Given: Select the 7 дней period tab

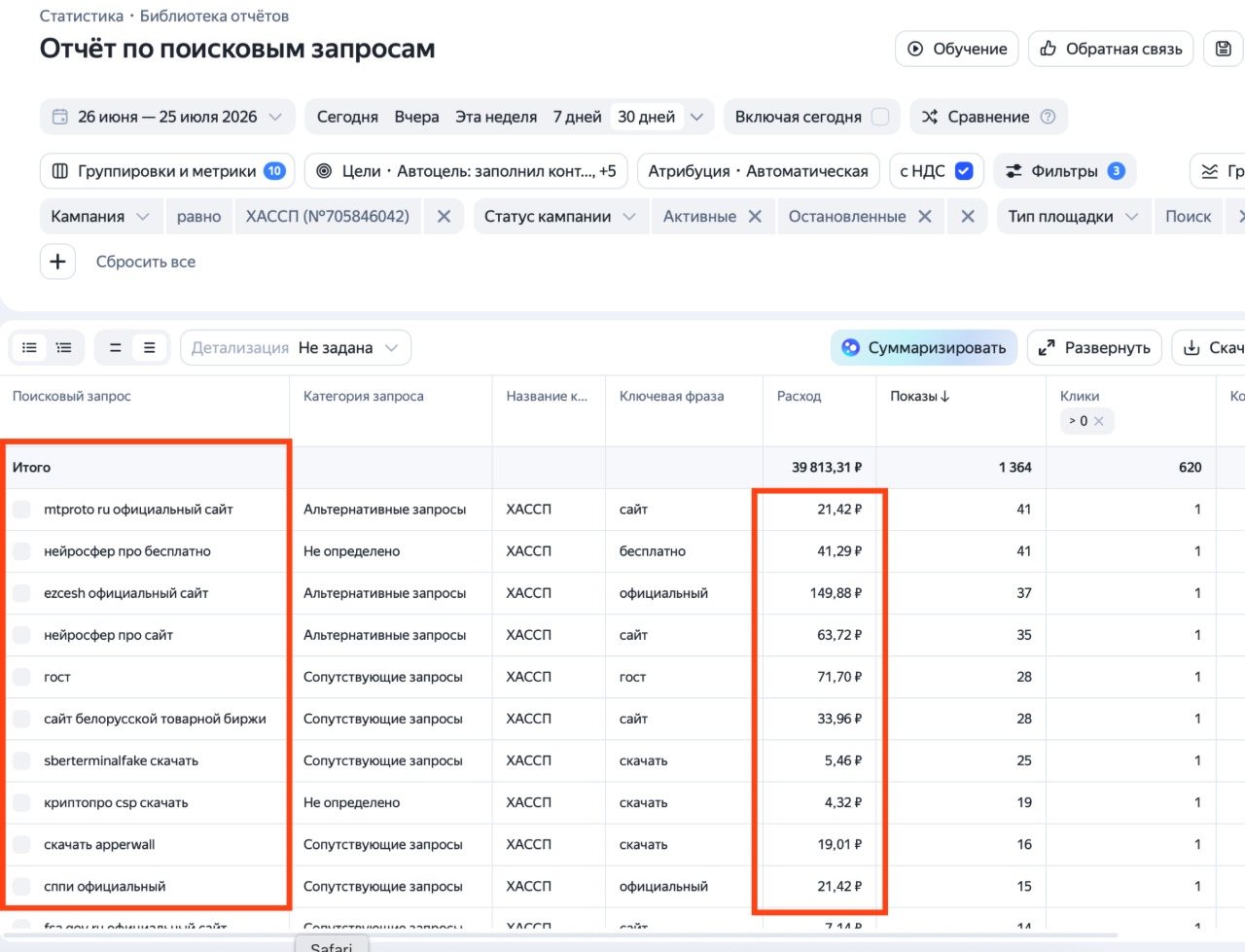Looking at the screenshot, I should coord(578,117).
